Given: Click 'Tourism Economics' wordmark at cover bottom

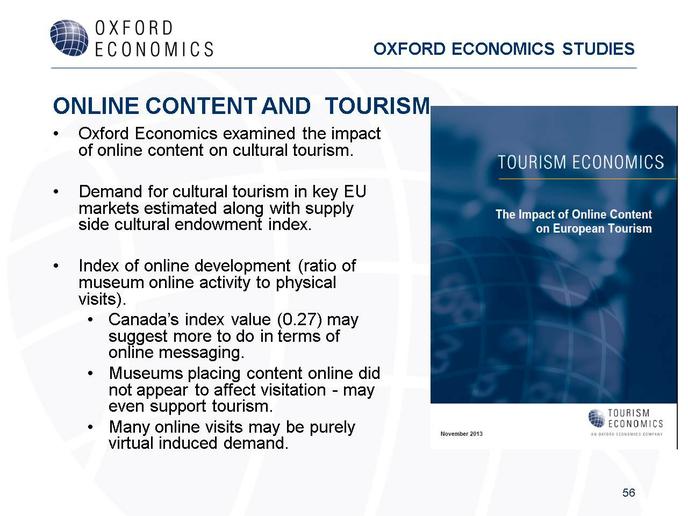Looking at the screenshot, I should coord(635,418).
